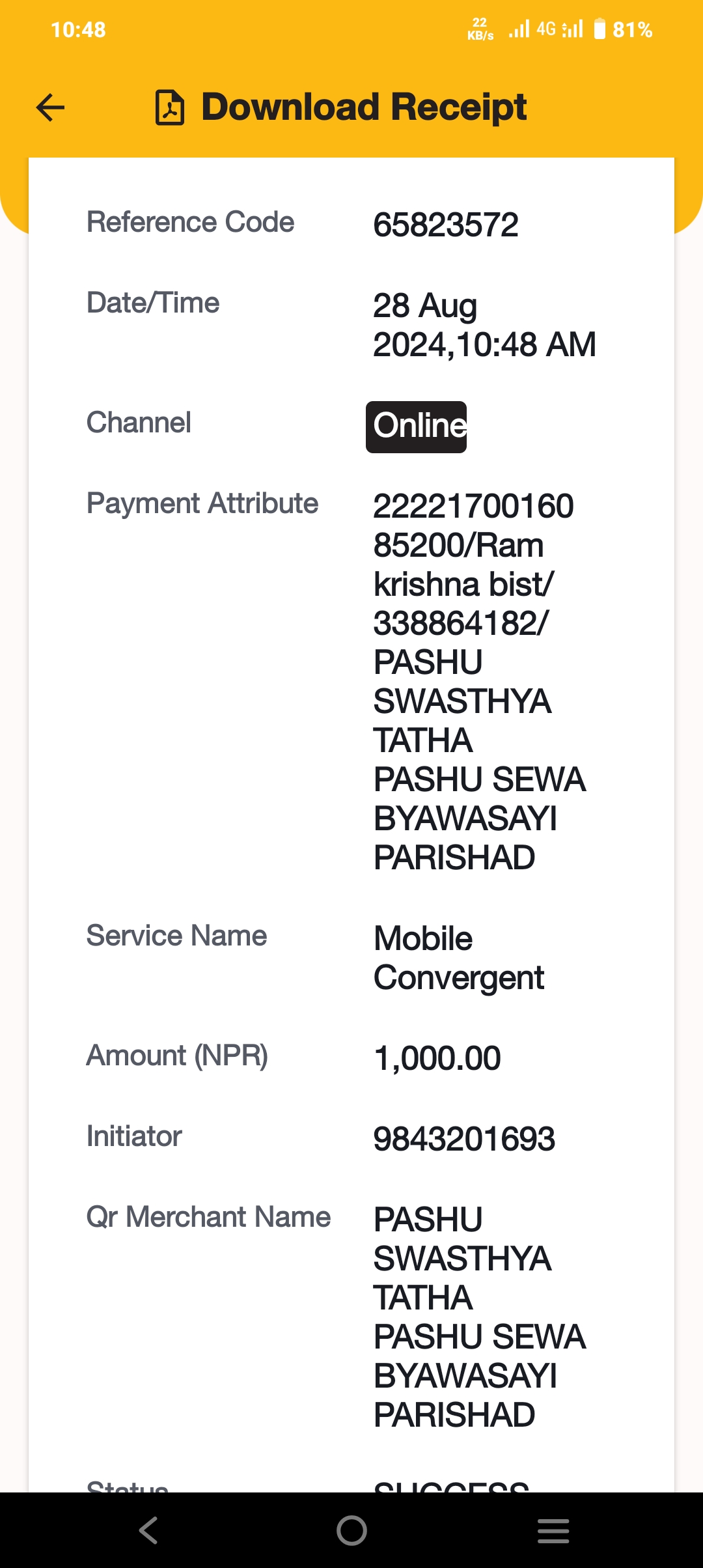Open Android recent apps menu icon
703x1568 pixels.
[553, 1530]
